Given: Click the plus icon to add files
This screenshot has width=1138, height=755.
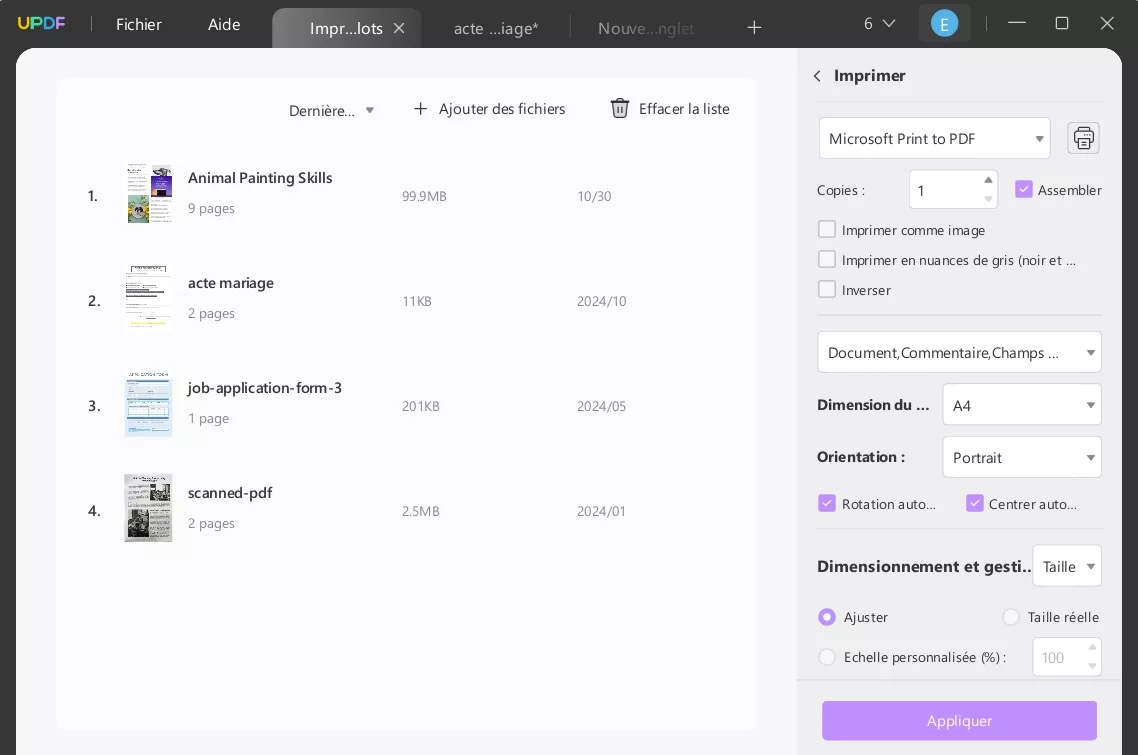Looking at the screenshot, I should coord(421,108).
